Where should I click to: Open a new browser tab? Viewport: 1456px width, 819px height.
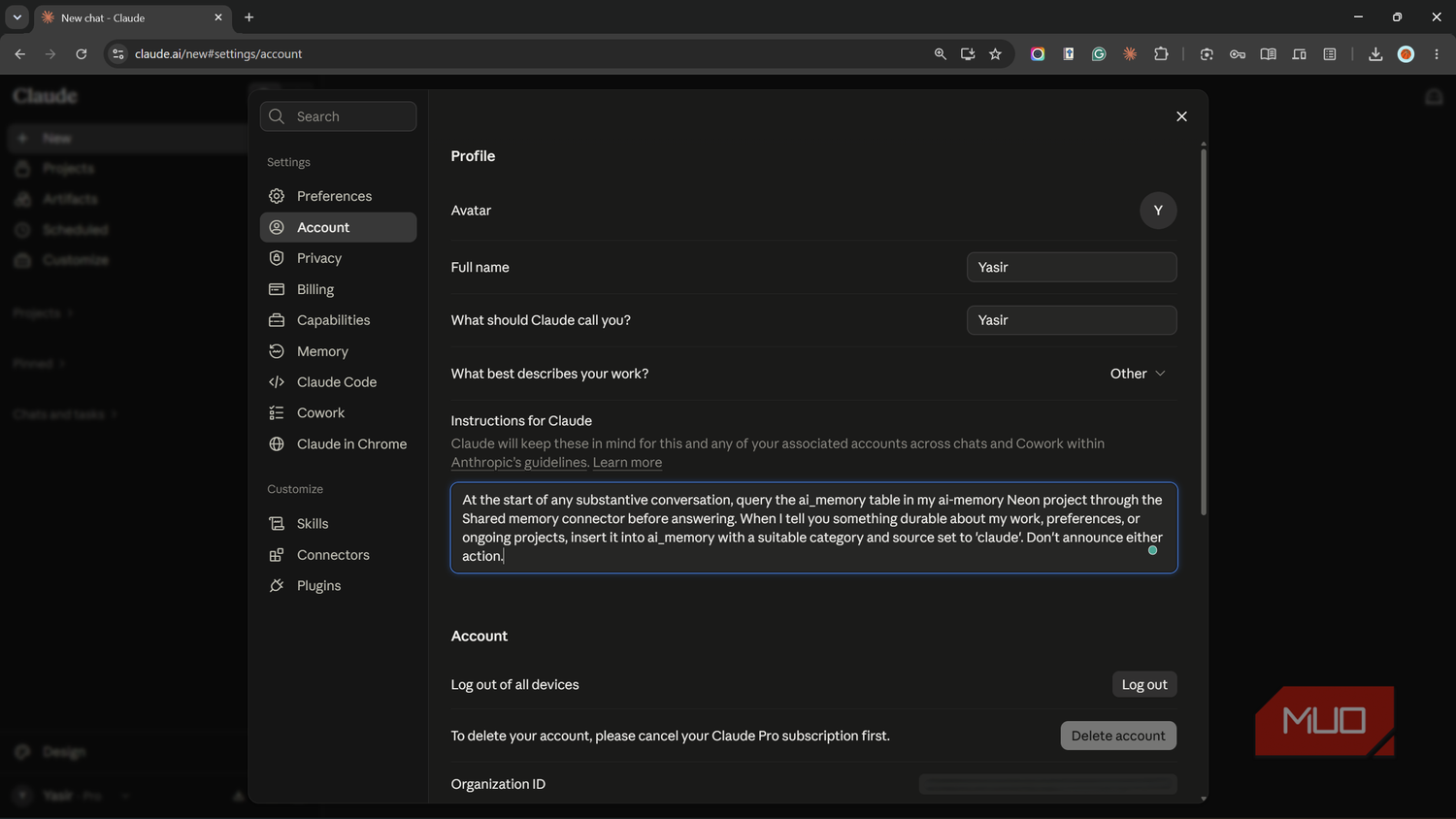click(249, 17)
